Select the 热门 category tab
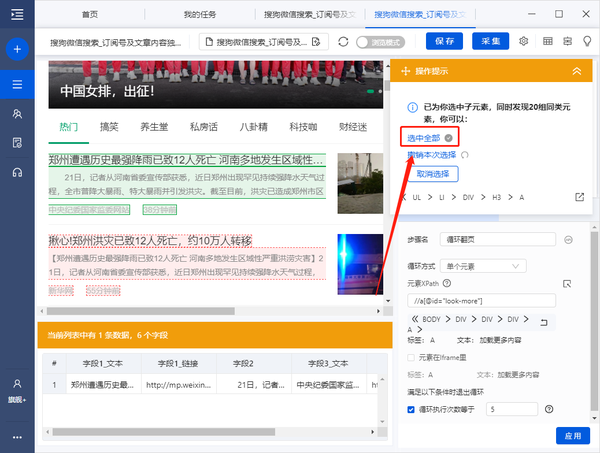The image size is (600, 453). pyautogui.click(x=68, y=127)
